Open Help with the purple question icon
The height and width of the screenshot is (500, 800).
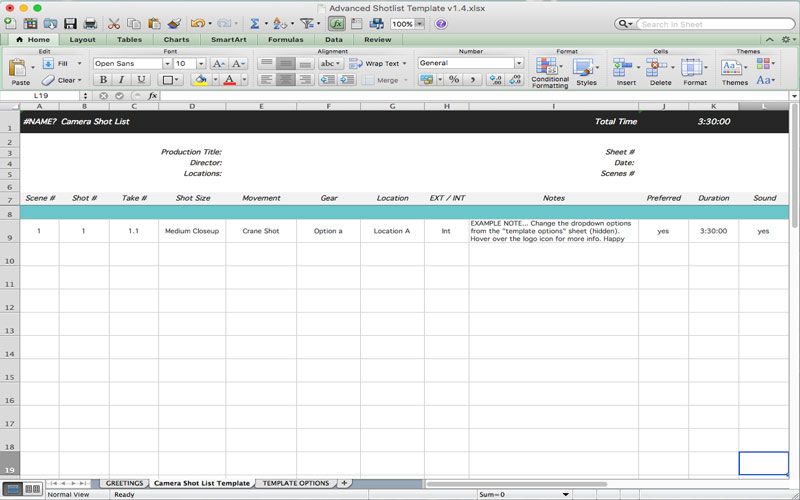pos(441,24)
